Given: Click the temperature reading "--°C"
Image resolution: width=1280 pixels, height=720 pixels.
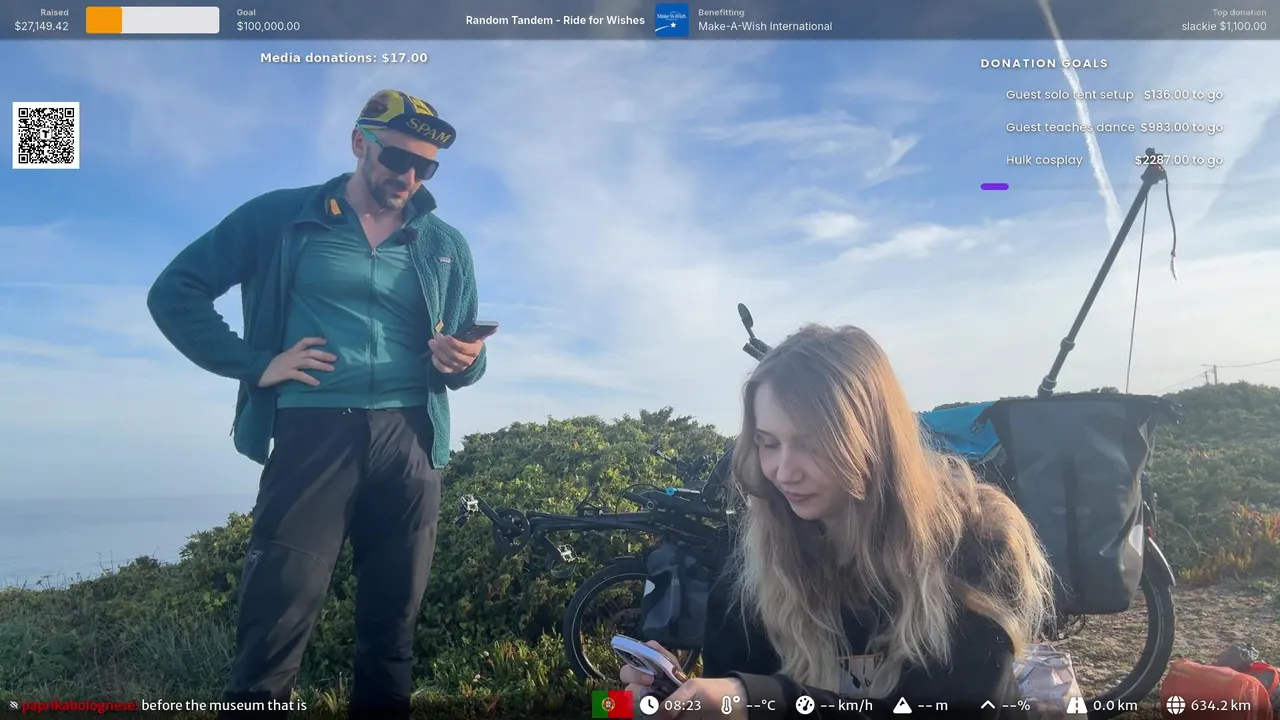Looking at the screenshot, I should tap(761, 705).
